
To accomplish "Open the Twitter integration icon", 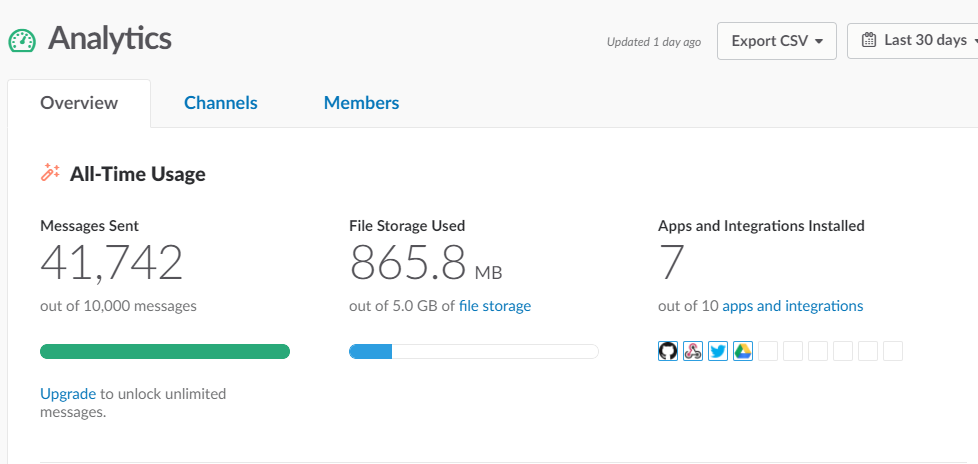I will pyautogui.click(x=718, y=351).
